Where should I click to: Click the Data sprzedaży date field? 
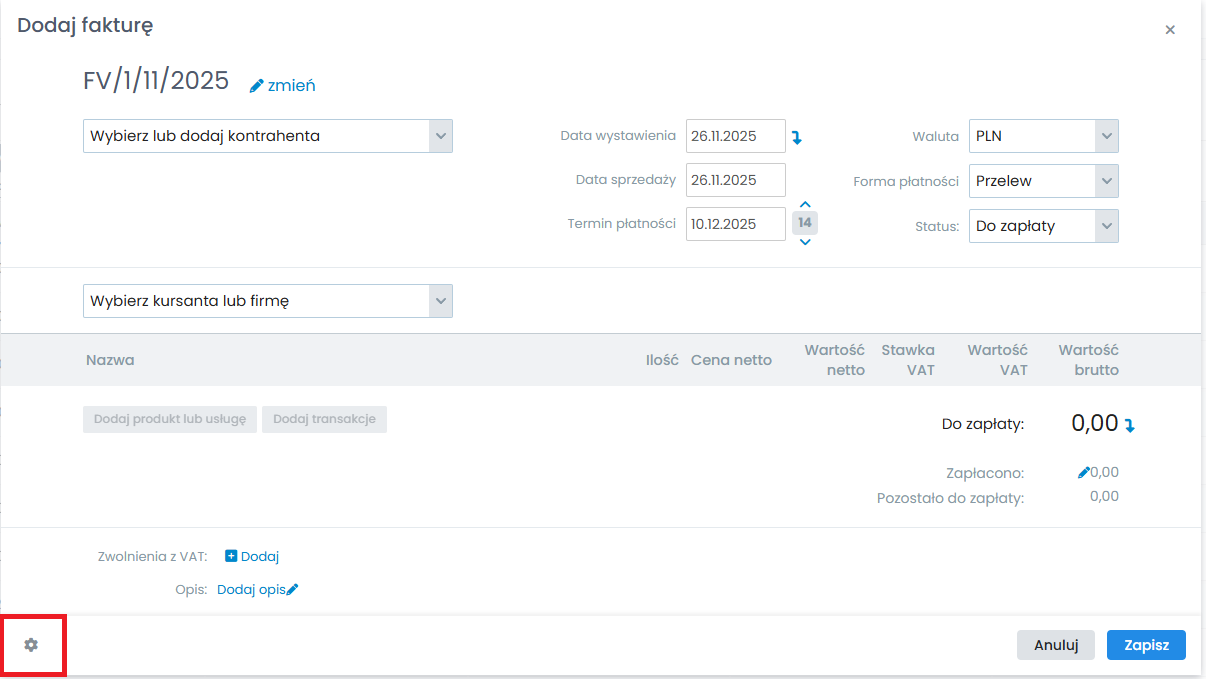tap(735, 181)
